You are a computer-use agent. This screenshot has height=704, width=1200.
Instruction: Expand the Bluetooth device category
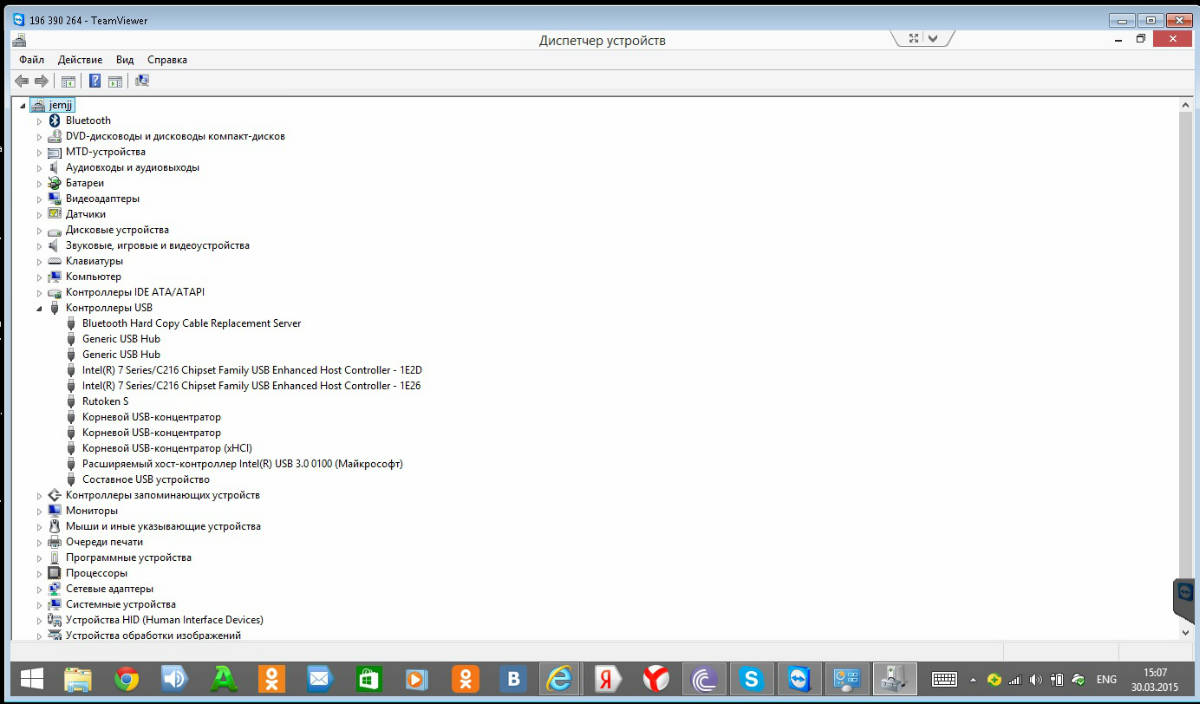[40, 121]
